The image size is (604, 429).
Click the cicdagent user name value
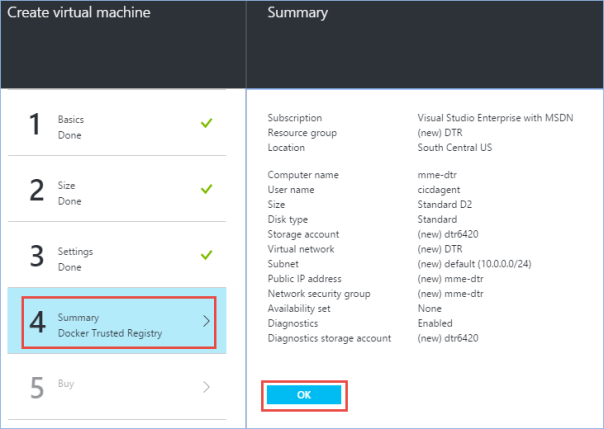pos(438,190)
